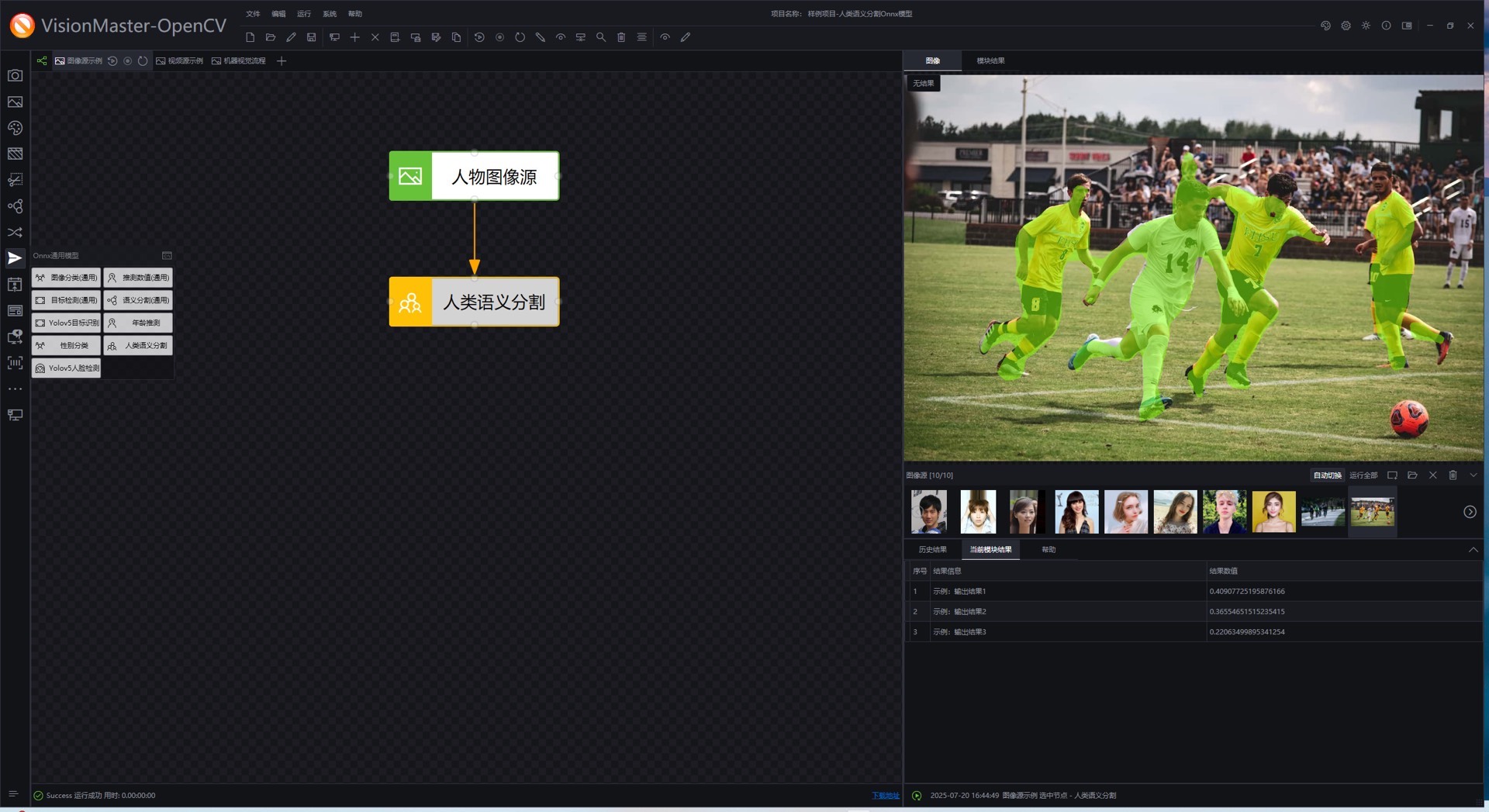This screenshot has height=812, width=1489.
Task: Click the 下载地址 link in status bar
Action: coord(885,796)
